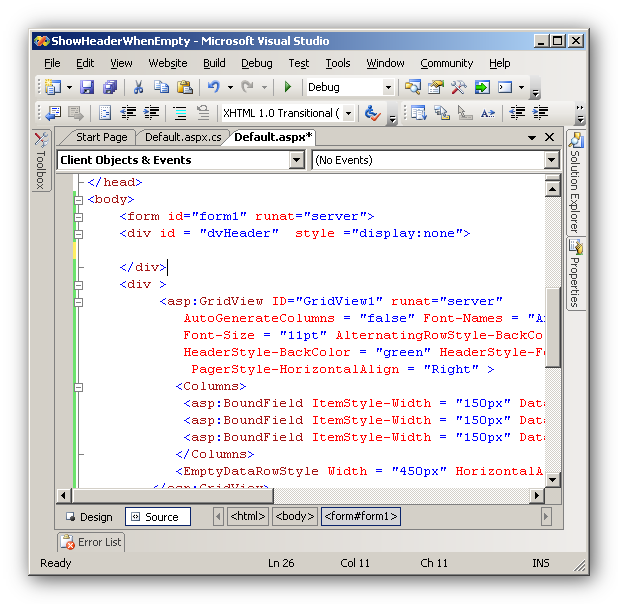618x604 pixels.
Task: Click the accessibility checker icon
Action: tap(372, 114)
